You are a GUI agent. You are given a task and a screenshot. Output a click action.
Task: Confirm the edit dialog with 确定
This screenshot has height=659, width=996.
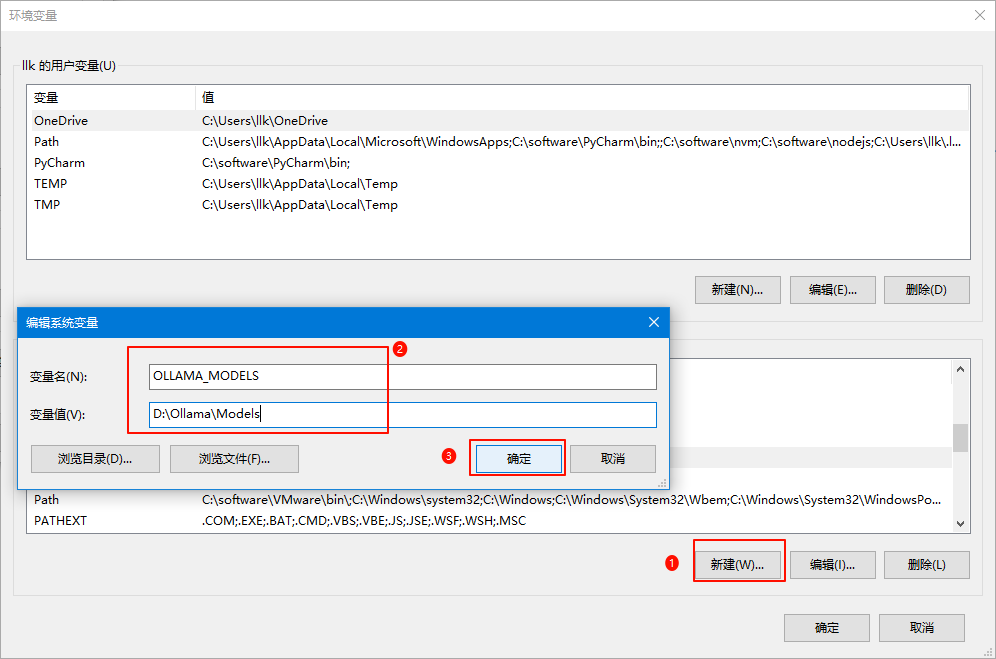pos(519,458)
